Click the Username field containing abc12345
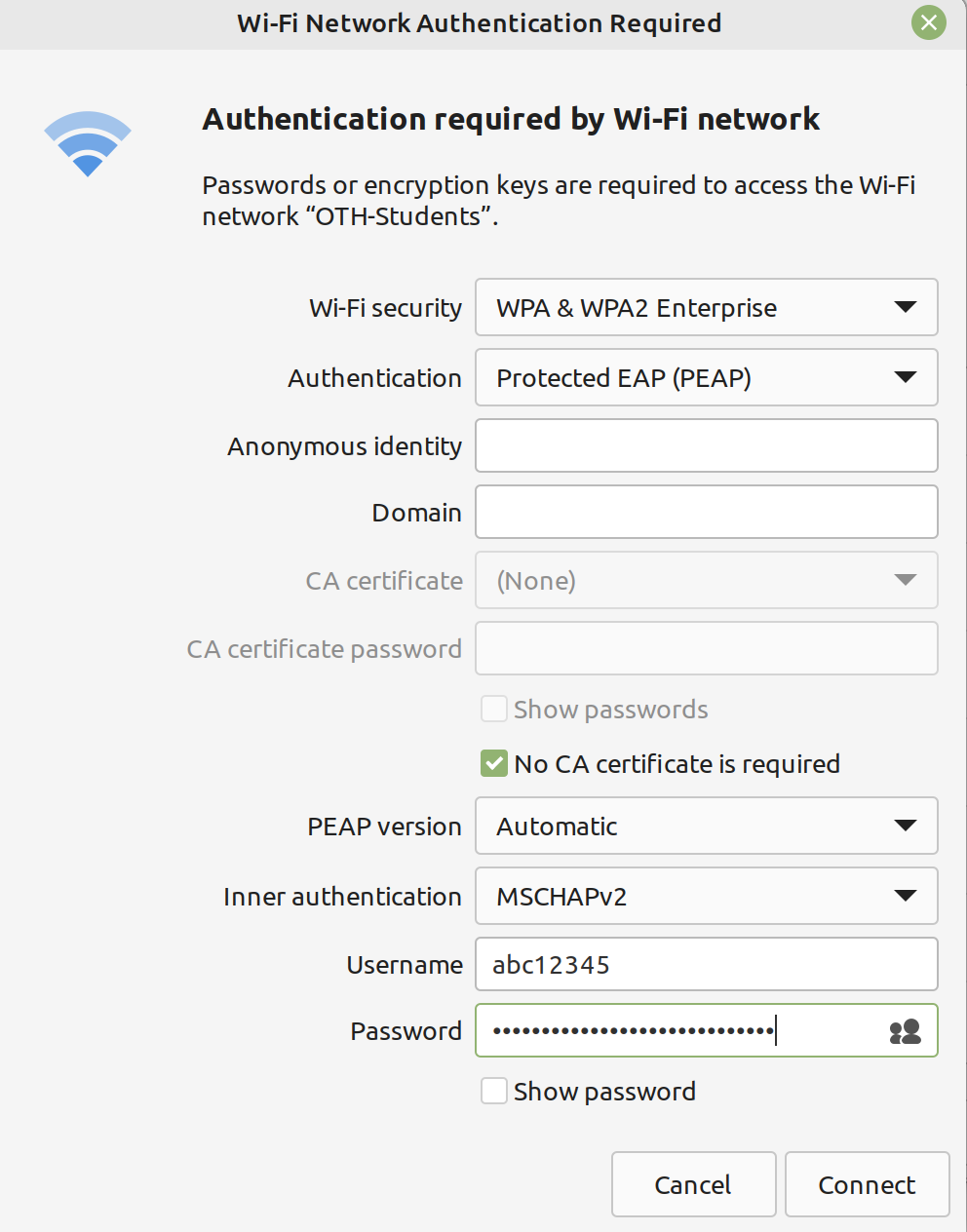Viewport: 967px width, 1232px height. pos(706,965)
